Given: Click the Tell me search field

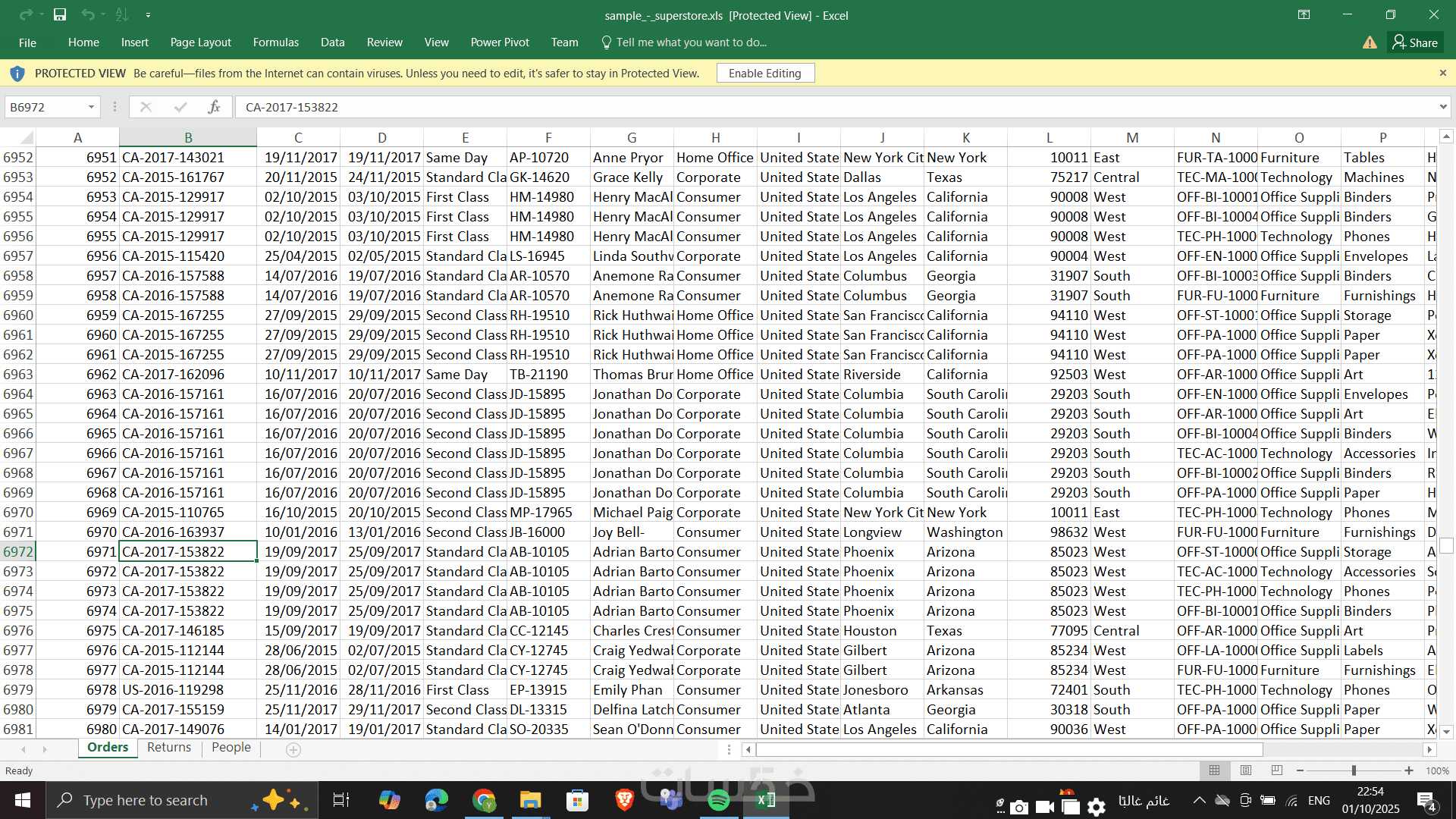Looking at the screenshot, I should 690,42.
